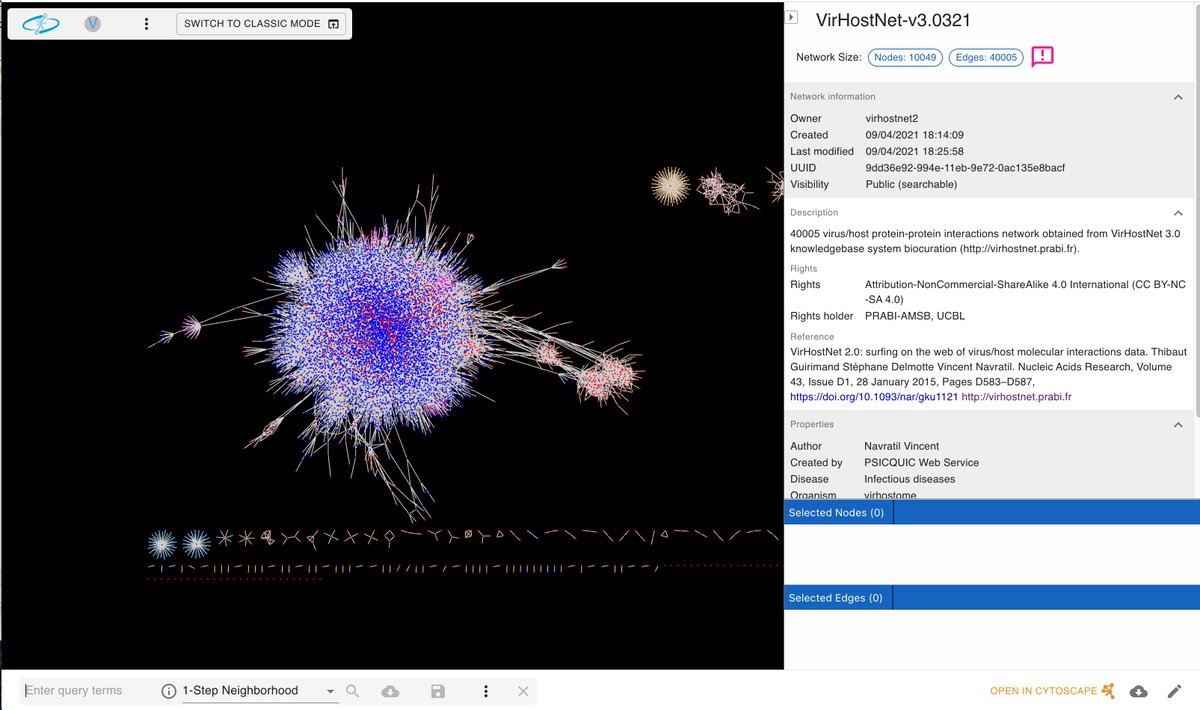The image size is (1200, 710).
Task: Click the pink warning message icon
Action: 1042,56
